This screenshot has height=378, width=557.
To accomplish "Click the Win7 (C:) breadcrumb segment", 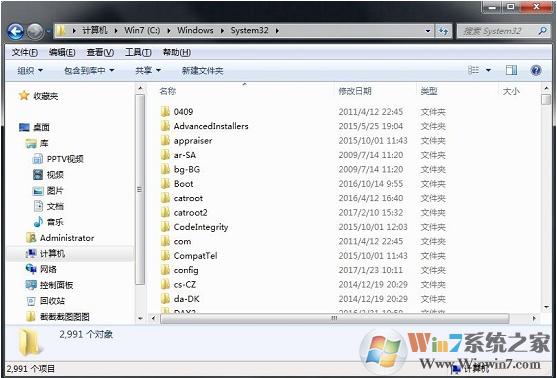I will [142, 30].
